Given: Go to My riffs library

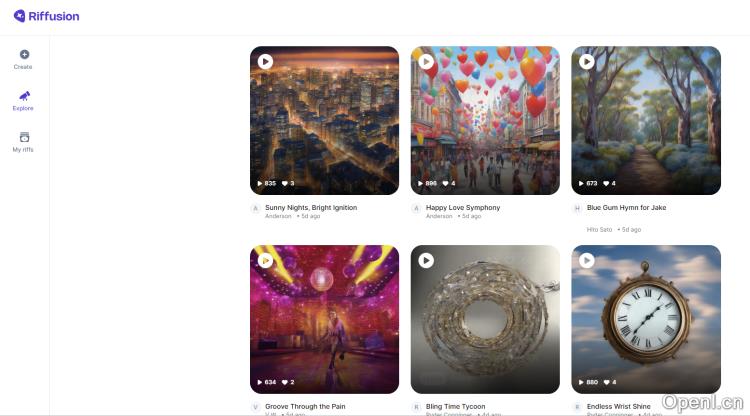Looking at the screenshot, I should 24,141.
